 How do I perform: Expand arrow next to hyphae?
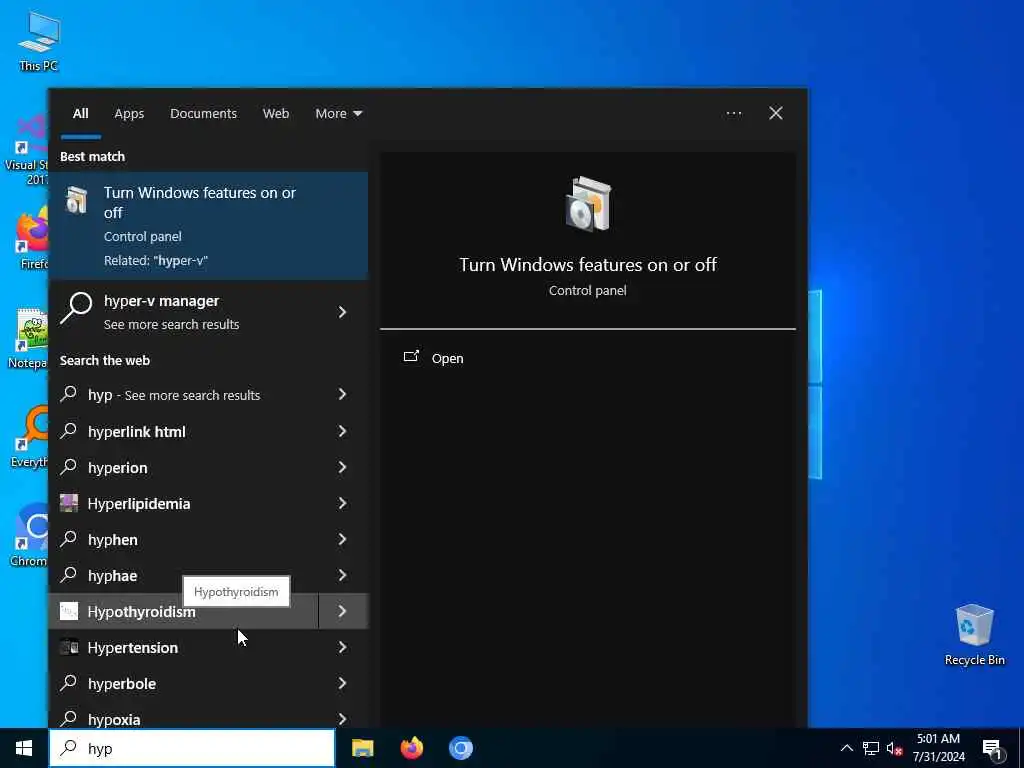342,575
